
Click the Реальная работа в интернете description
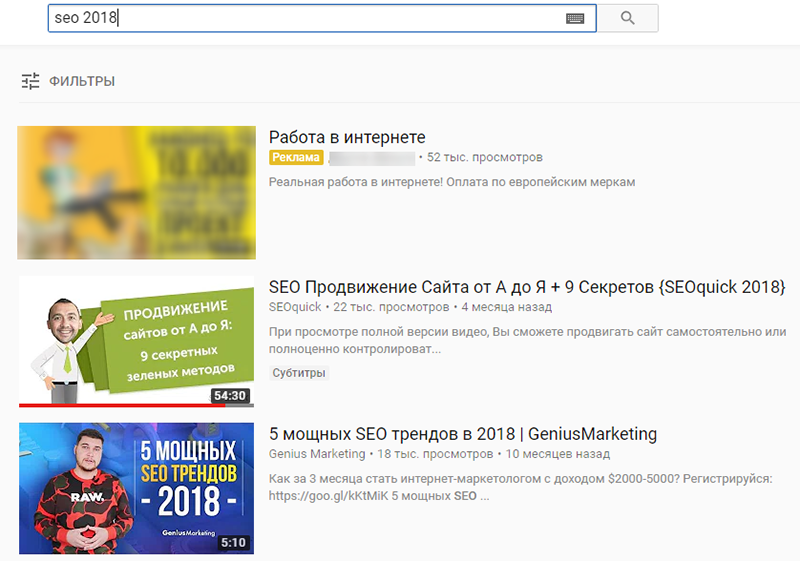pyautogui.click(x=452, y=182)
